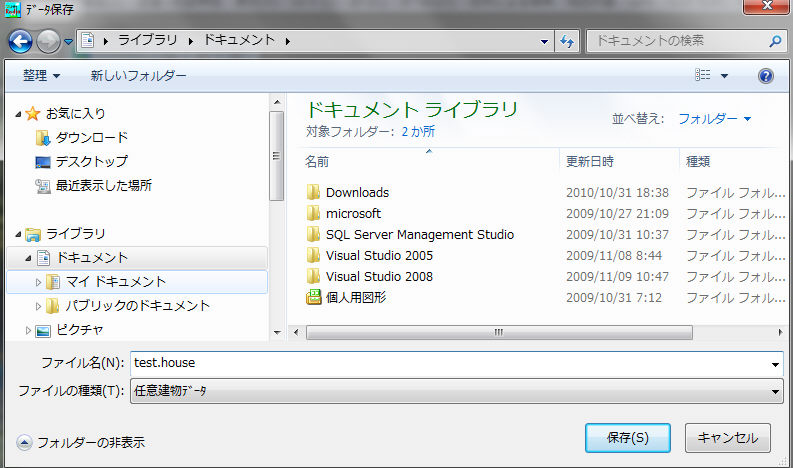The height and width of the screenshot is (468, 793).
Task: Collapse the ライブラリ tree section
Action: [x=18, y=234]
